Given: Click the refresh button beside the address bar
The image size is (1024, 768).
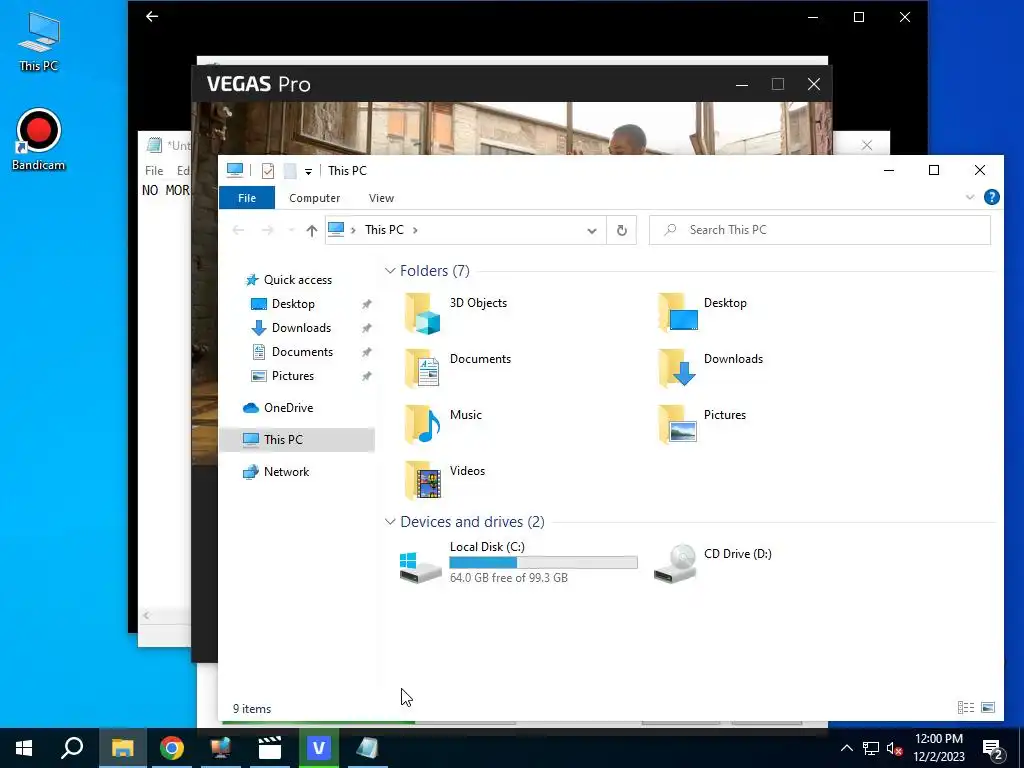Looking at the screenshot, I should (622, 230).
